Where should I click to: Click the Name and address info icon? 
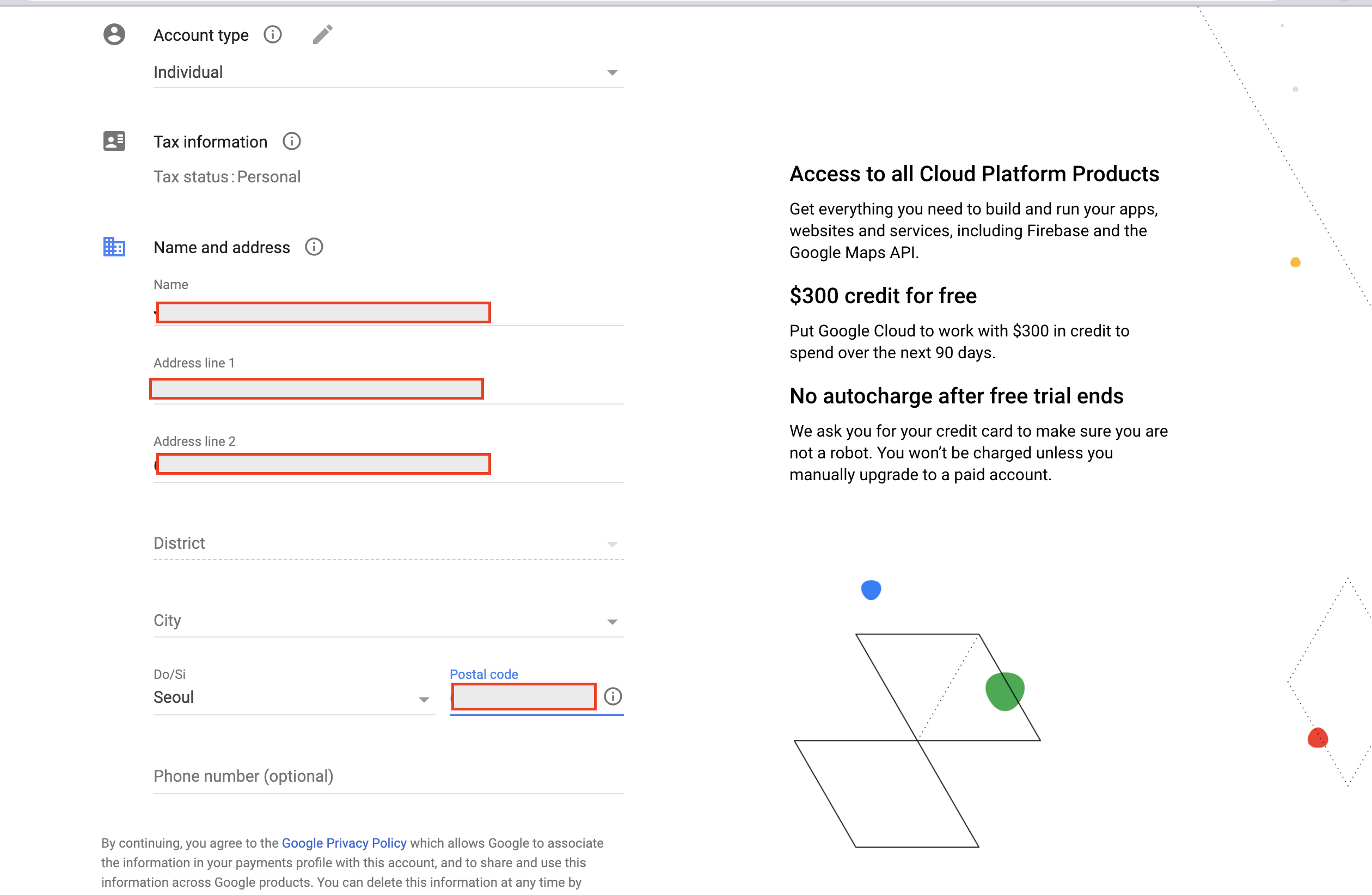click(x=314, y=247)
